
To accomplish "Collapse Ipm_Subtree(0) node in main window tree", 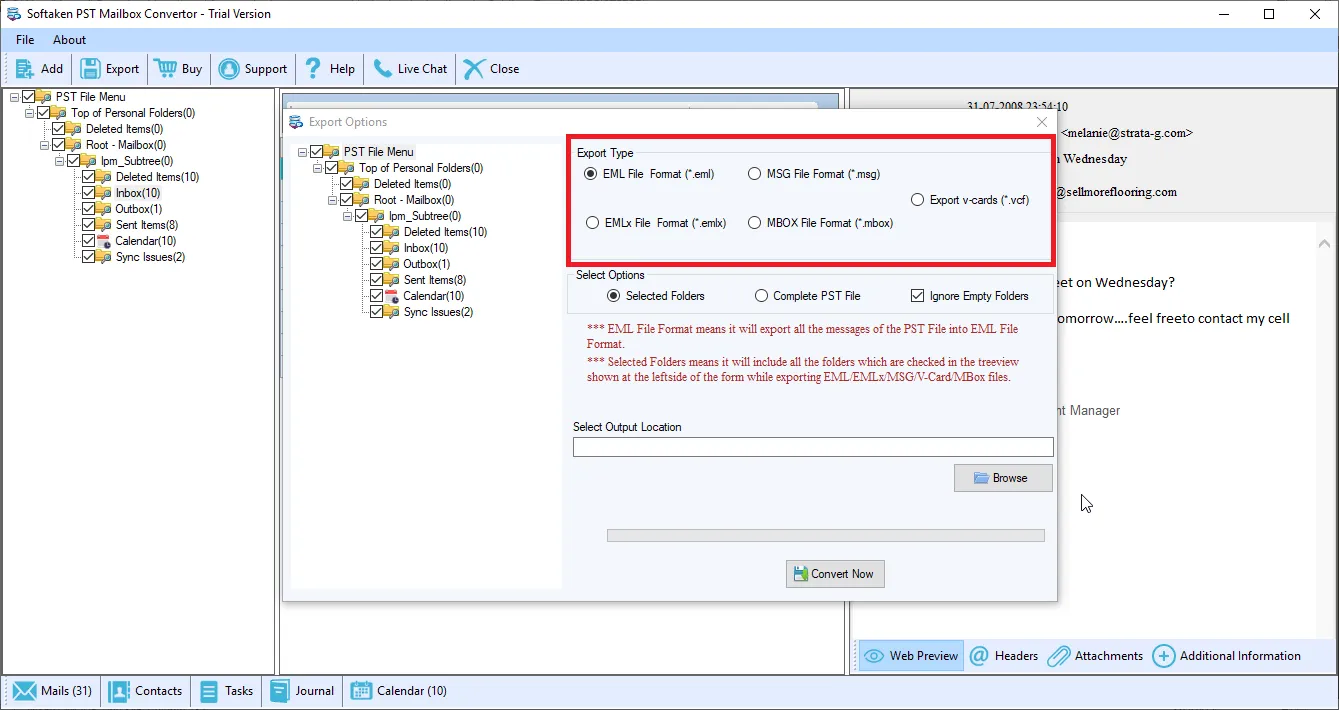I will point(59,161).
